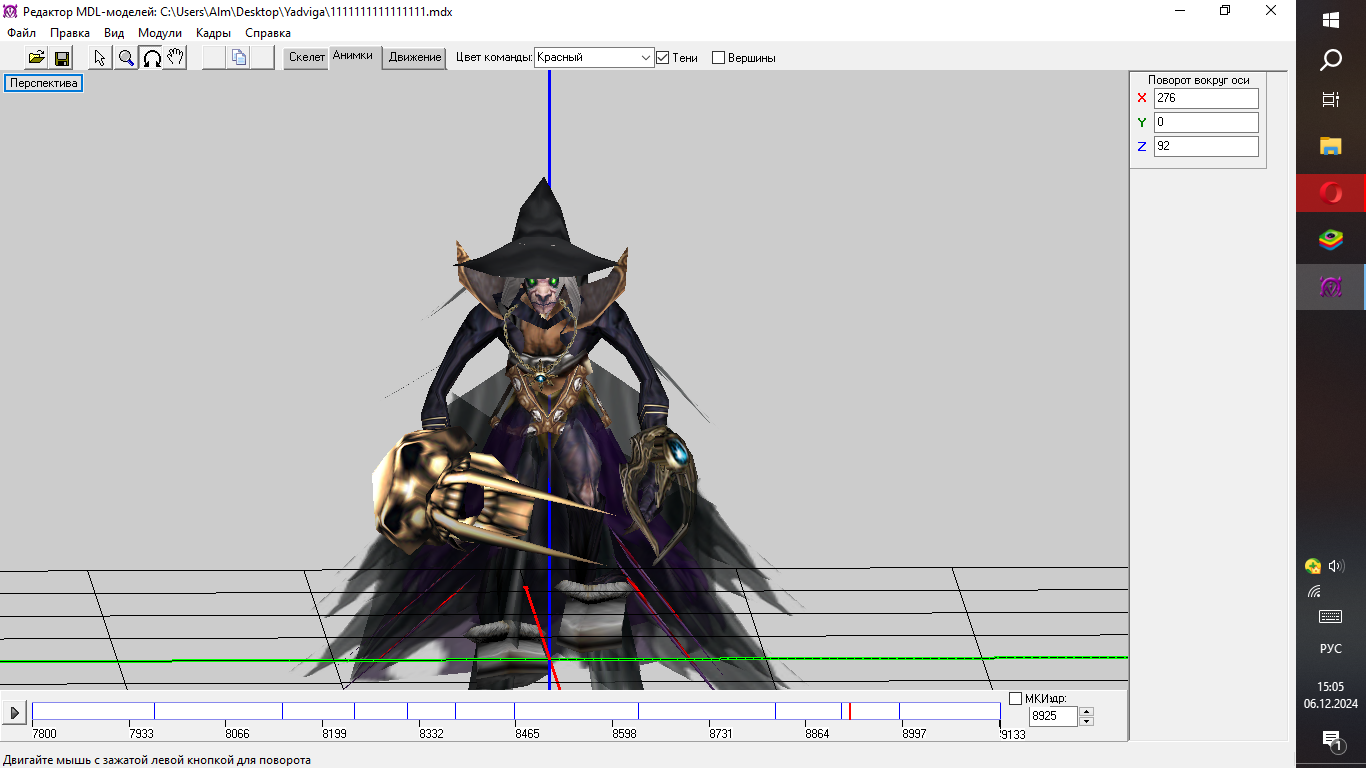Open the Модули menu
The image size is (1366, 768).
pos(160,33)
